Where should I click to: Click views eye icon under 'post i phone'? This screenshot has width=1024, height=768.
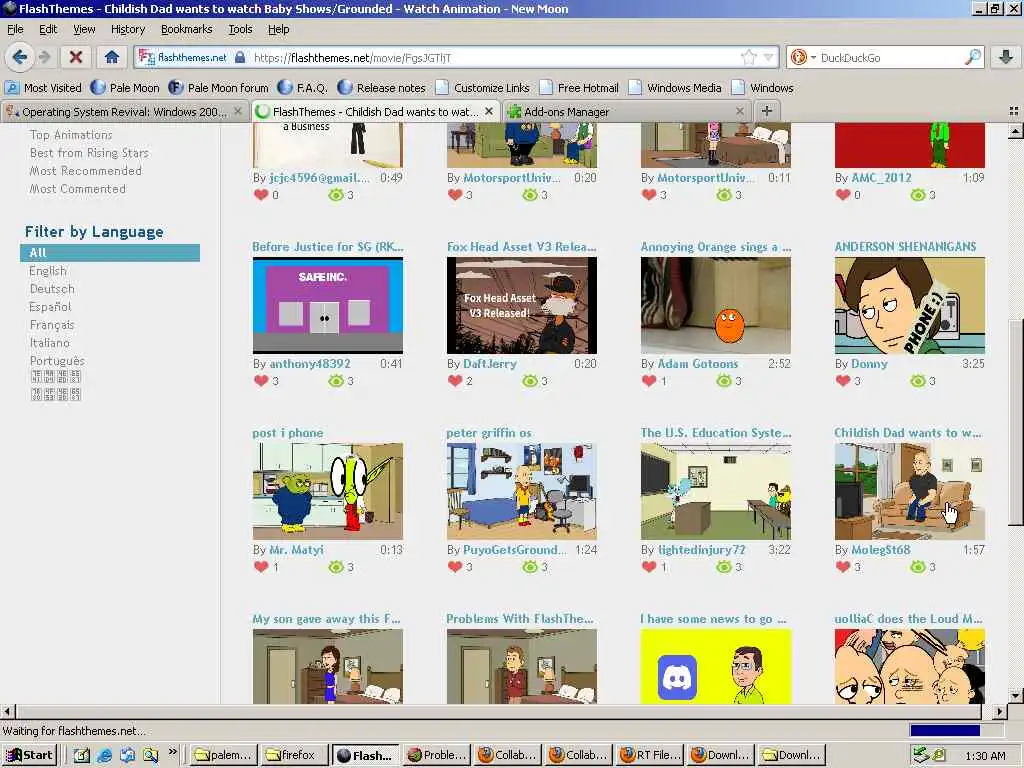click(x=336, y=567)
